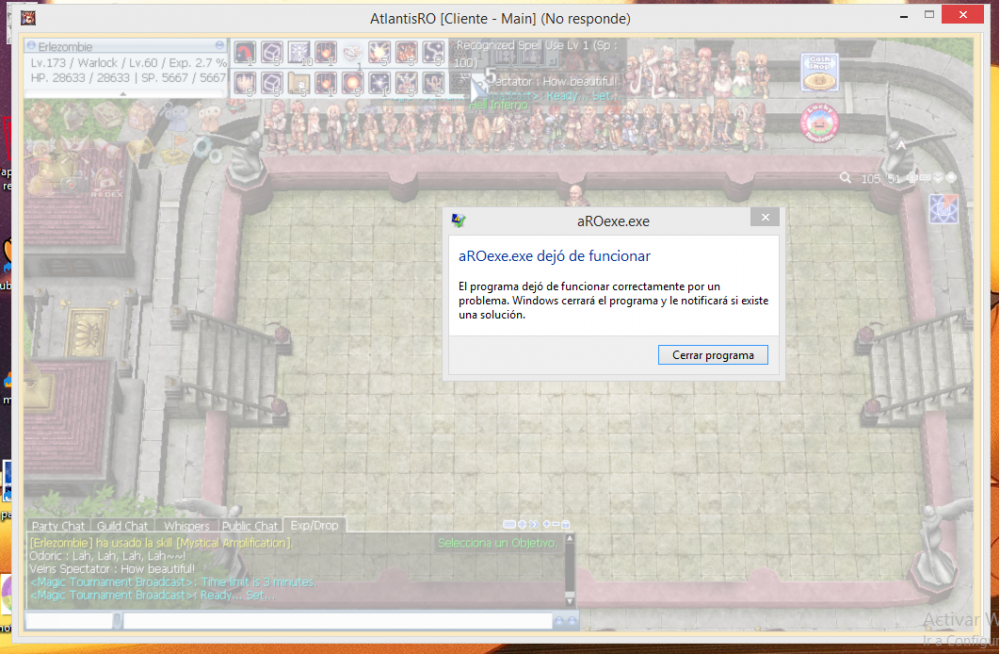Open the Whispers chat tab
This screenshot has height=654, width=1000.
(187, 526)
